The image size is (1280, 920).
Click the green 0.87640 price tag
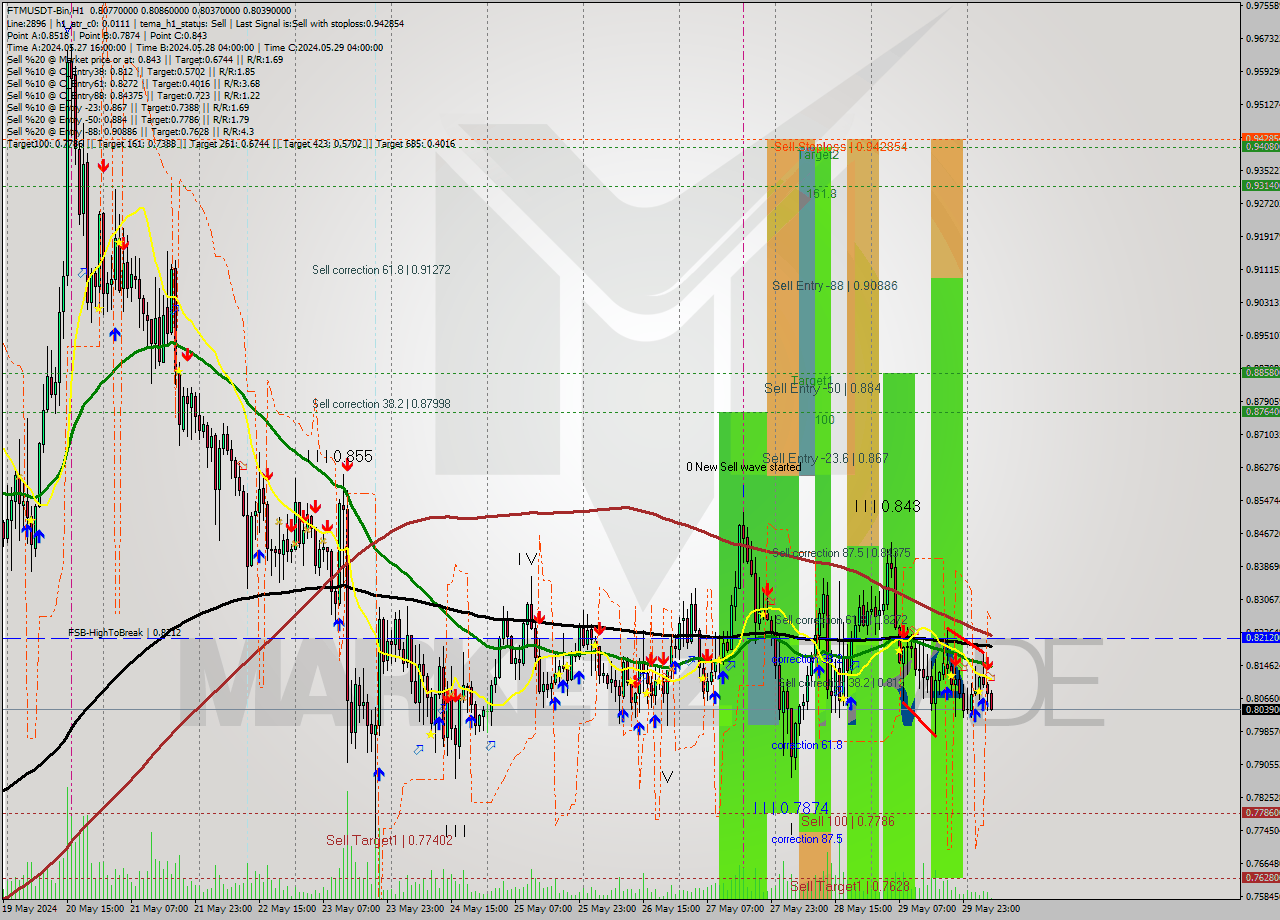1260,411
